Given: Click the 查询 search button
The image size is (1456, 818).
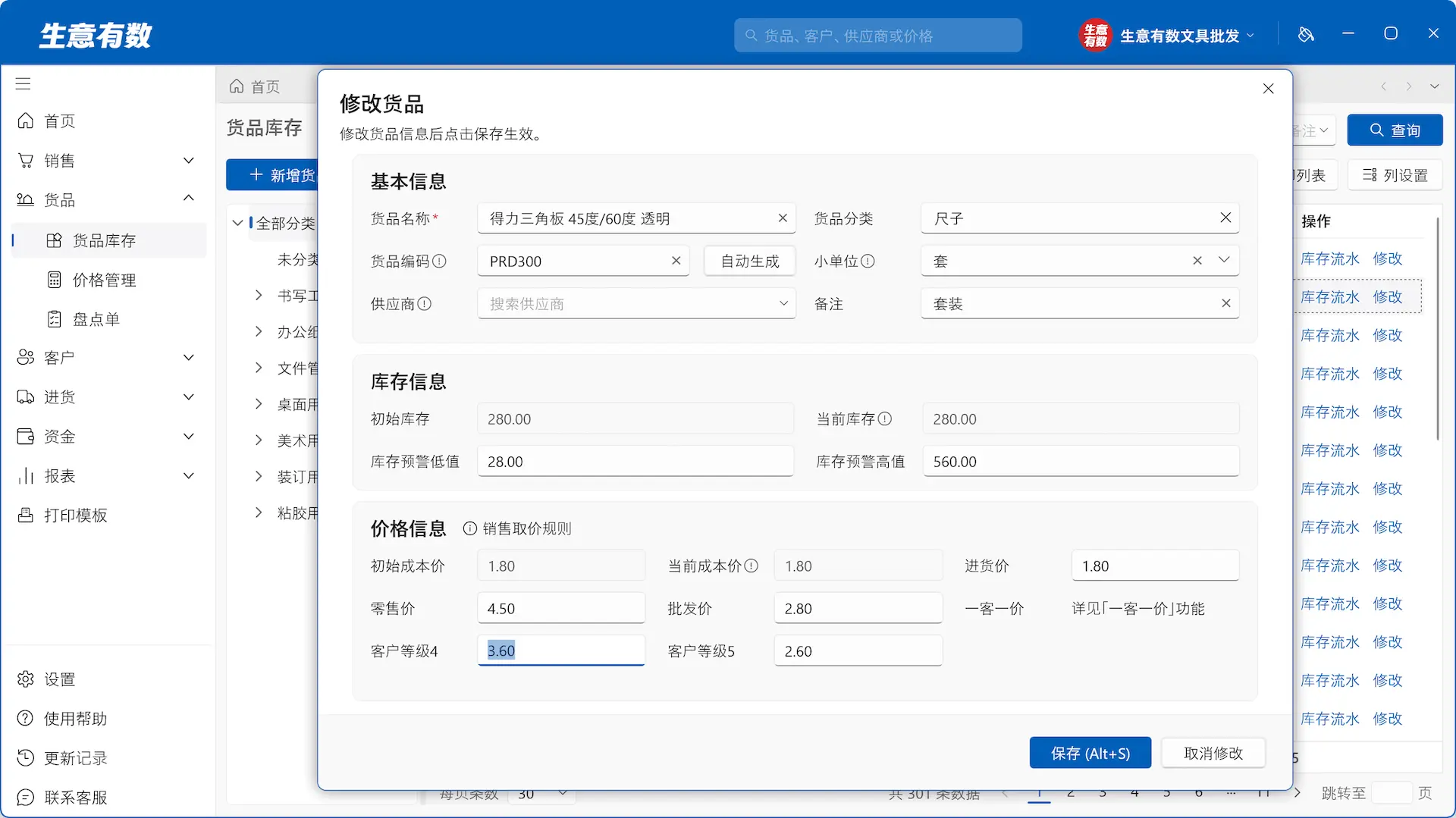Looking at the screenshot, I should [1395, 130].
